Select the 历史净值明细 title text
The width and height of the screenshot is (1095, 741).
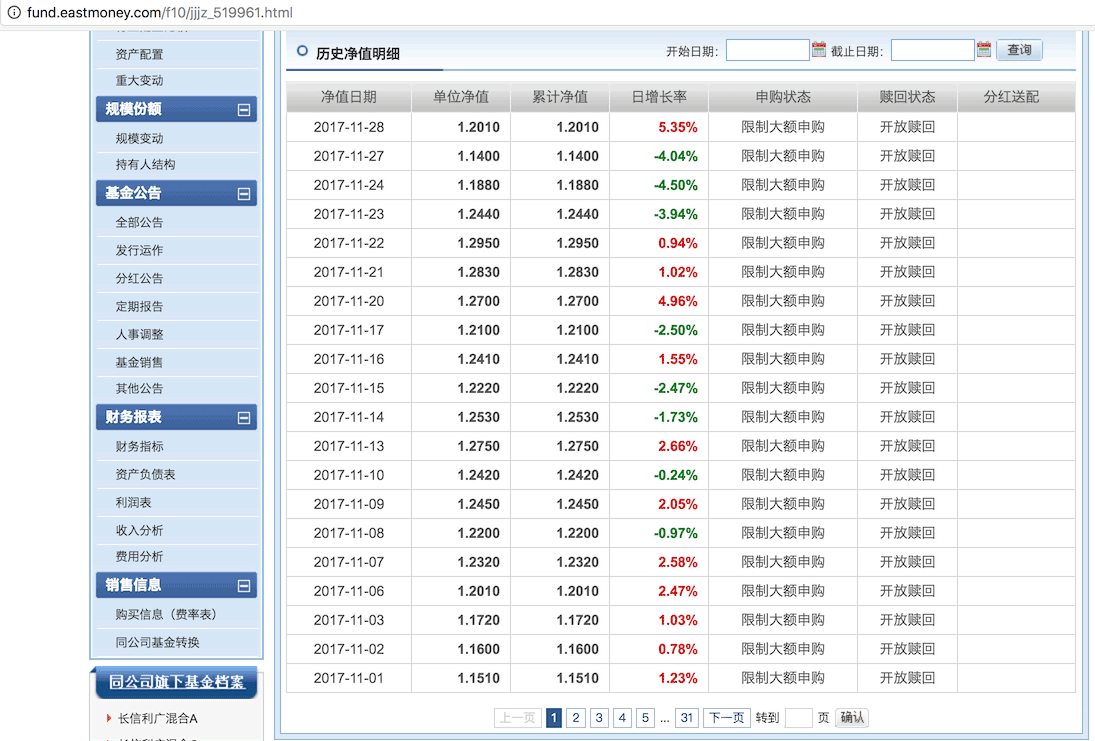pyautogui.click(x=358, y=54)
